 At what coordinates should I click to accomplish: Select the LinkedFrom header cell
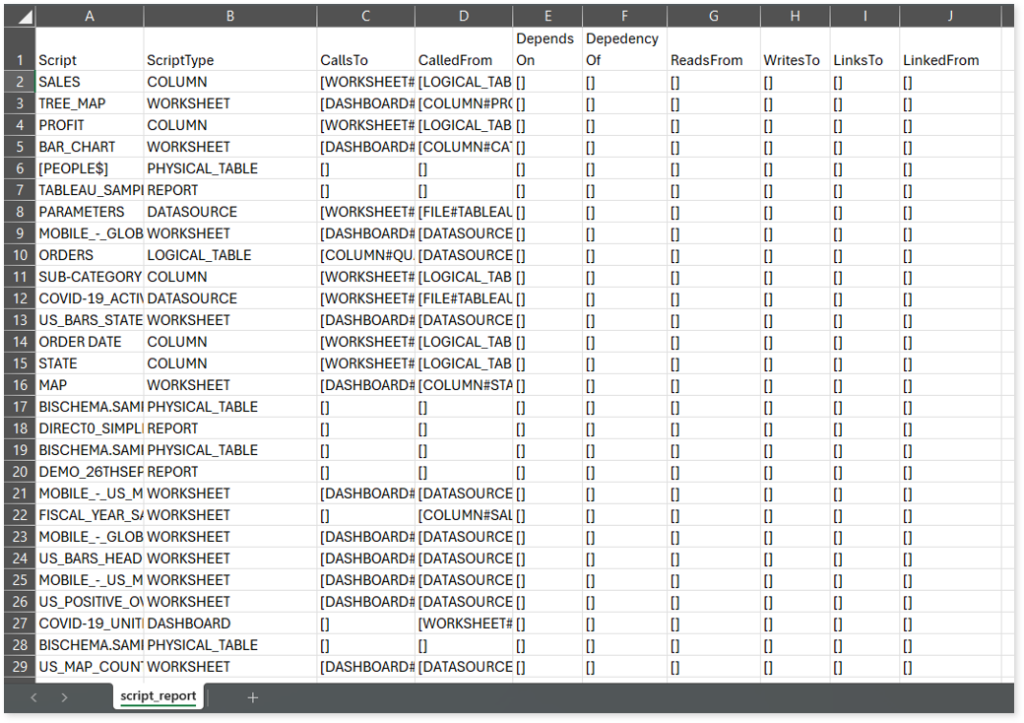[949, 60]
